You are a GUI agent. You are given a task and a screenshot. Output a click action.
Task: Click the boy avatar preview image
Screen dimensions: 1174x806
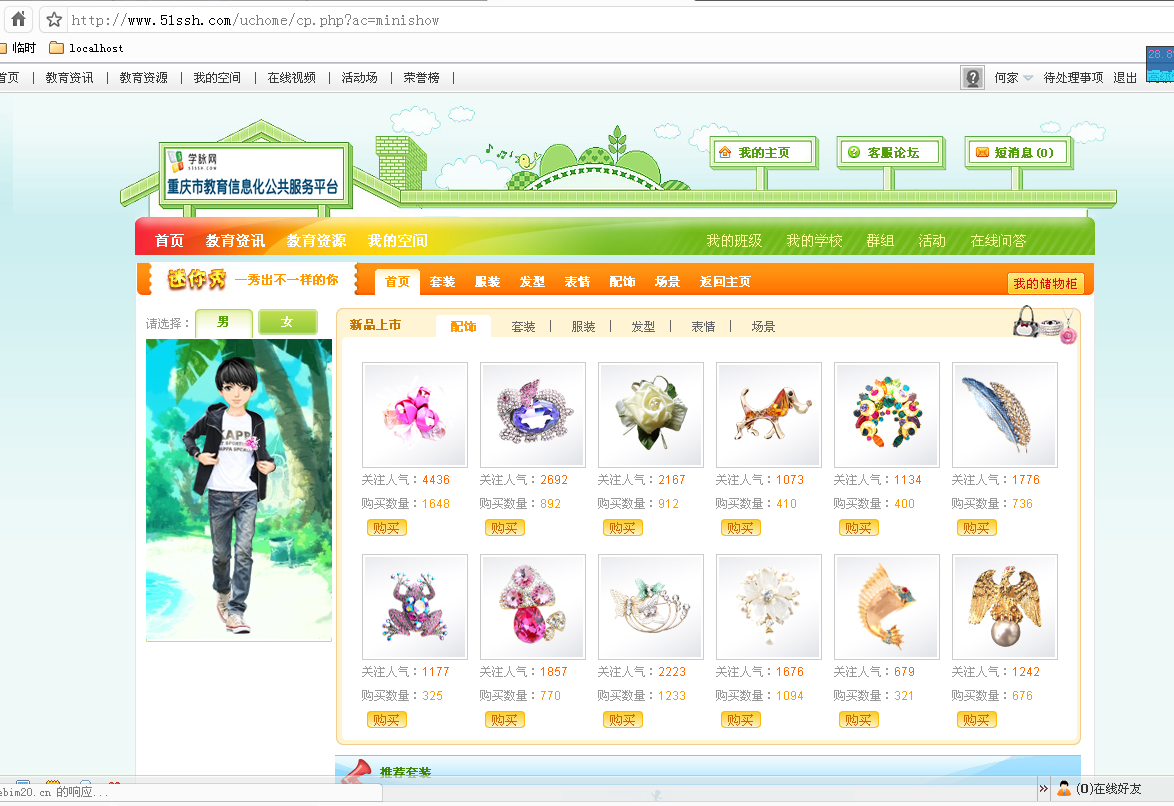[239, 490]
